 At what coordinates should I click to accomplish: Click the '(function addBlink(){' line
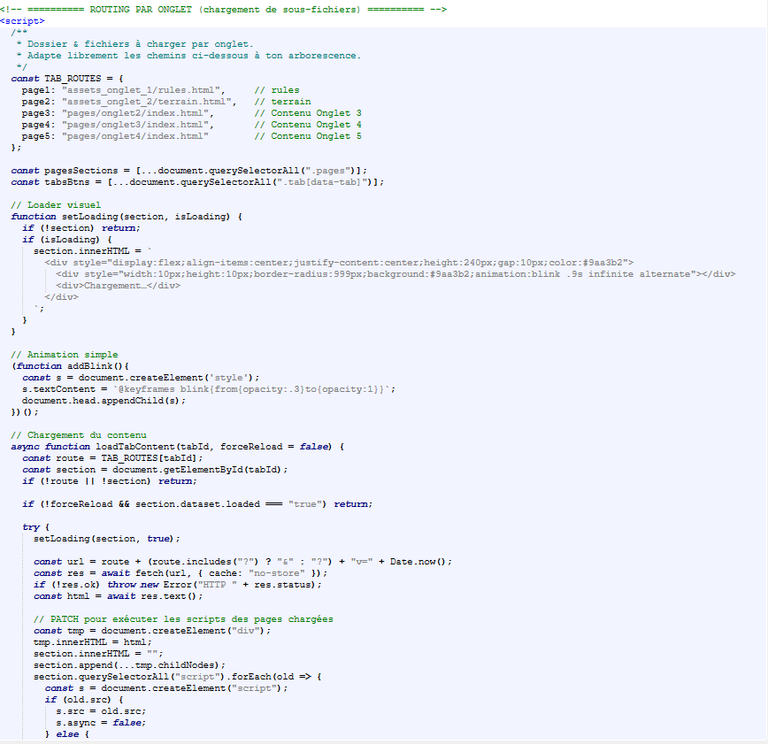coord(70,366)
